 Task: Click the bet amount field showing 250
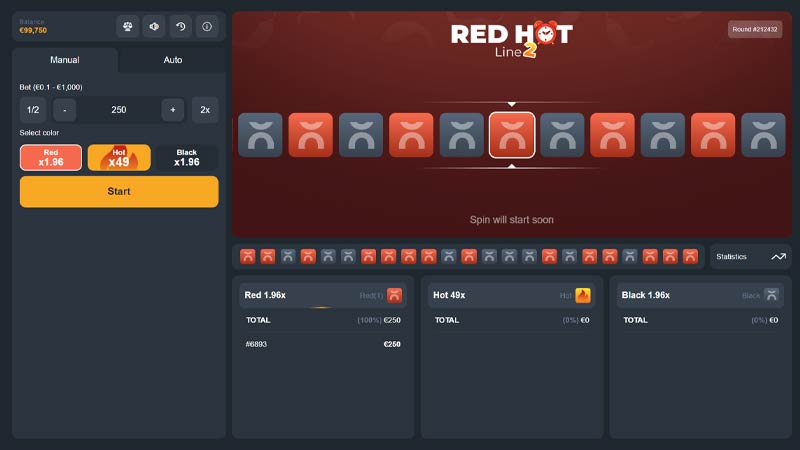point(119,110)
